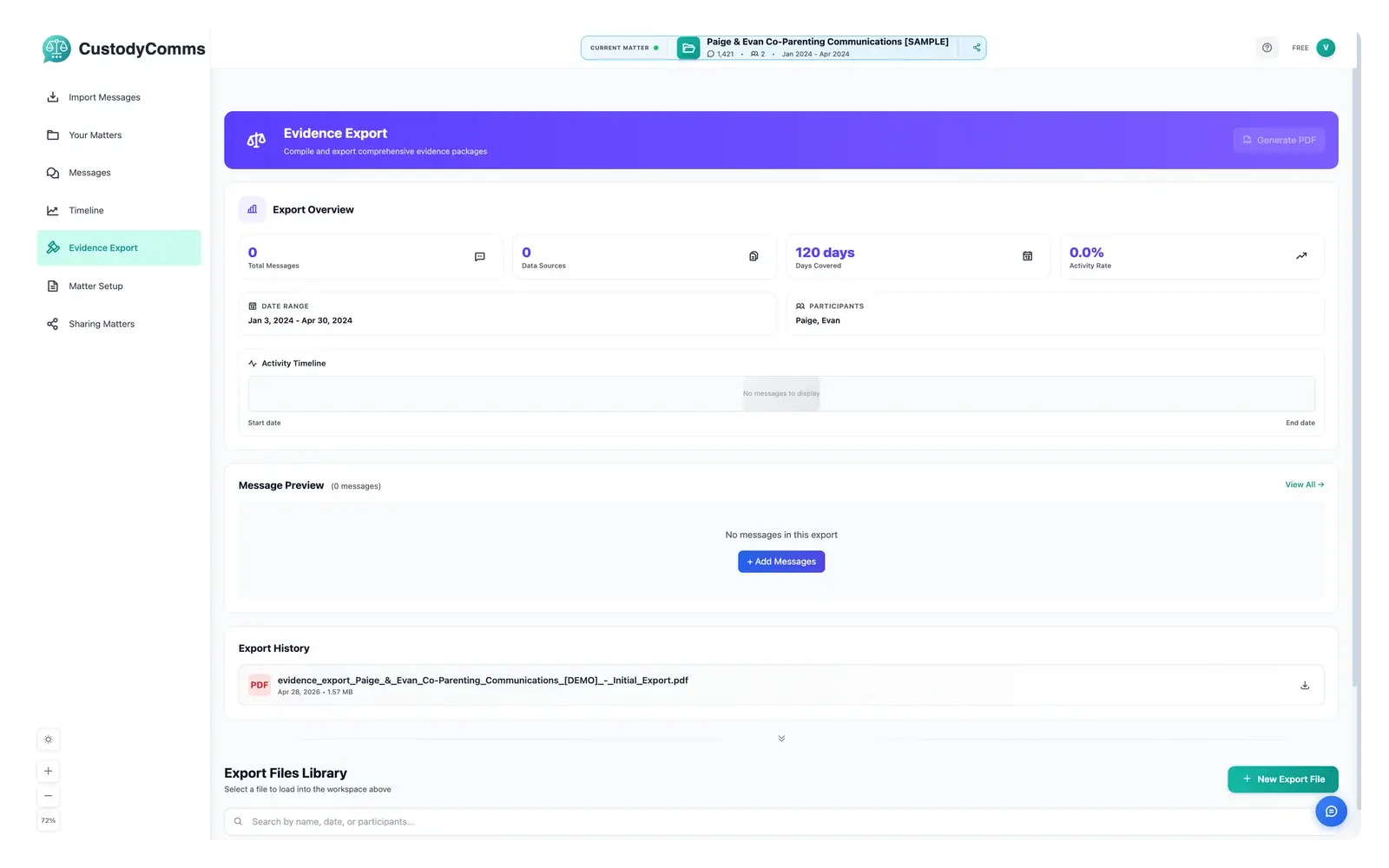Click the activity timeline bar
This screenshot has height=868, width=1389.
coord(781,394)
